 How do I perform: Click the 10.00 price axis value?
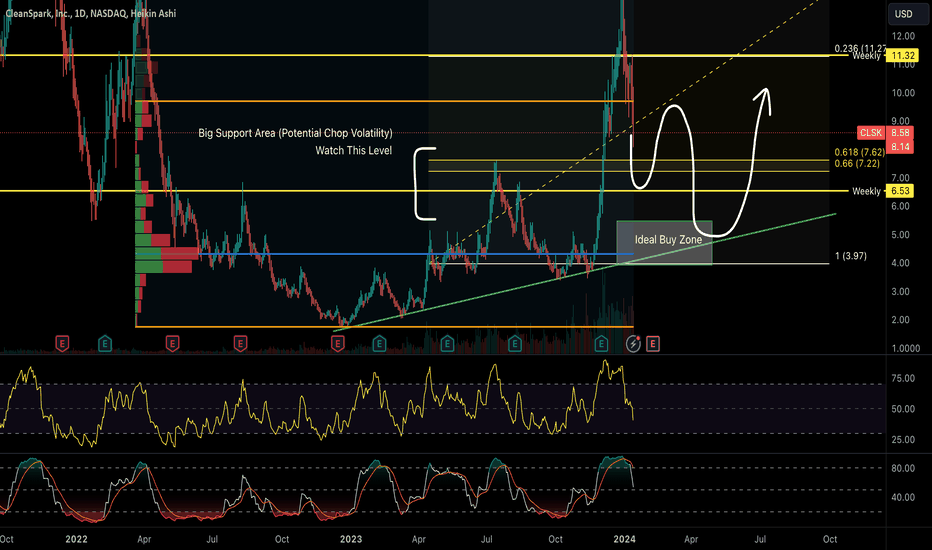point(903,93)
